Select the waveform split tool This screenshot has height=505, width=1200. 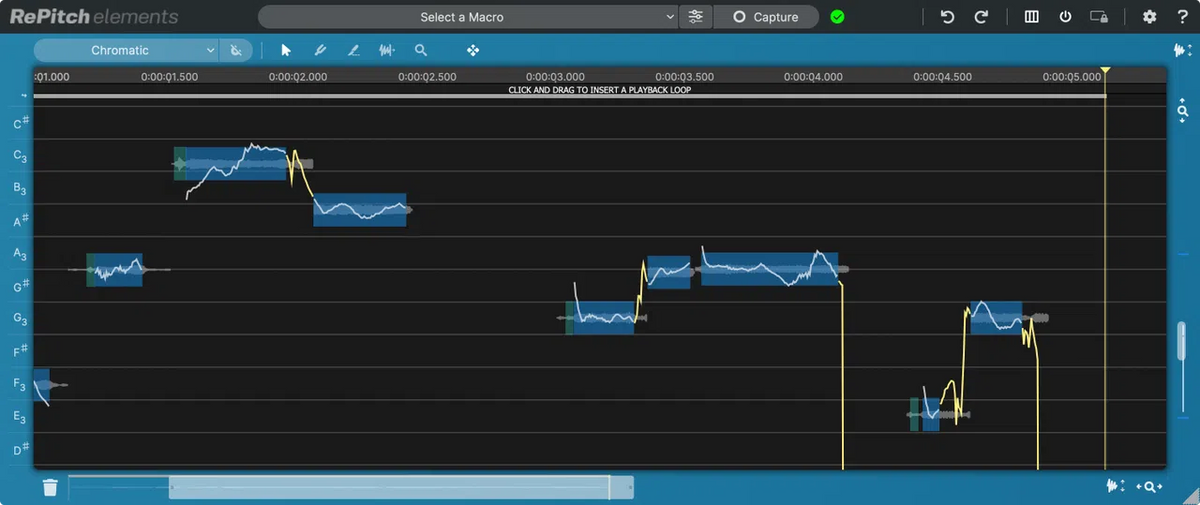(387, 50)
